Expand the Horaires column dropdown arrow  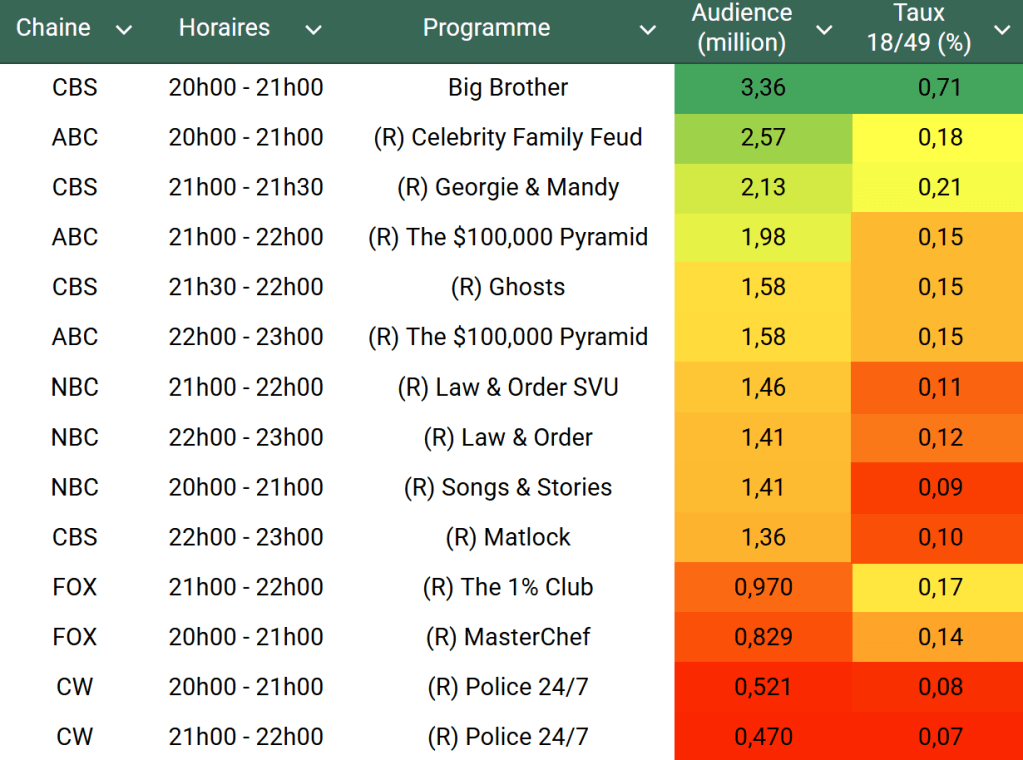click(313, 30)
